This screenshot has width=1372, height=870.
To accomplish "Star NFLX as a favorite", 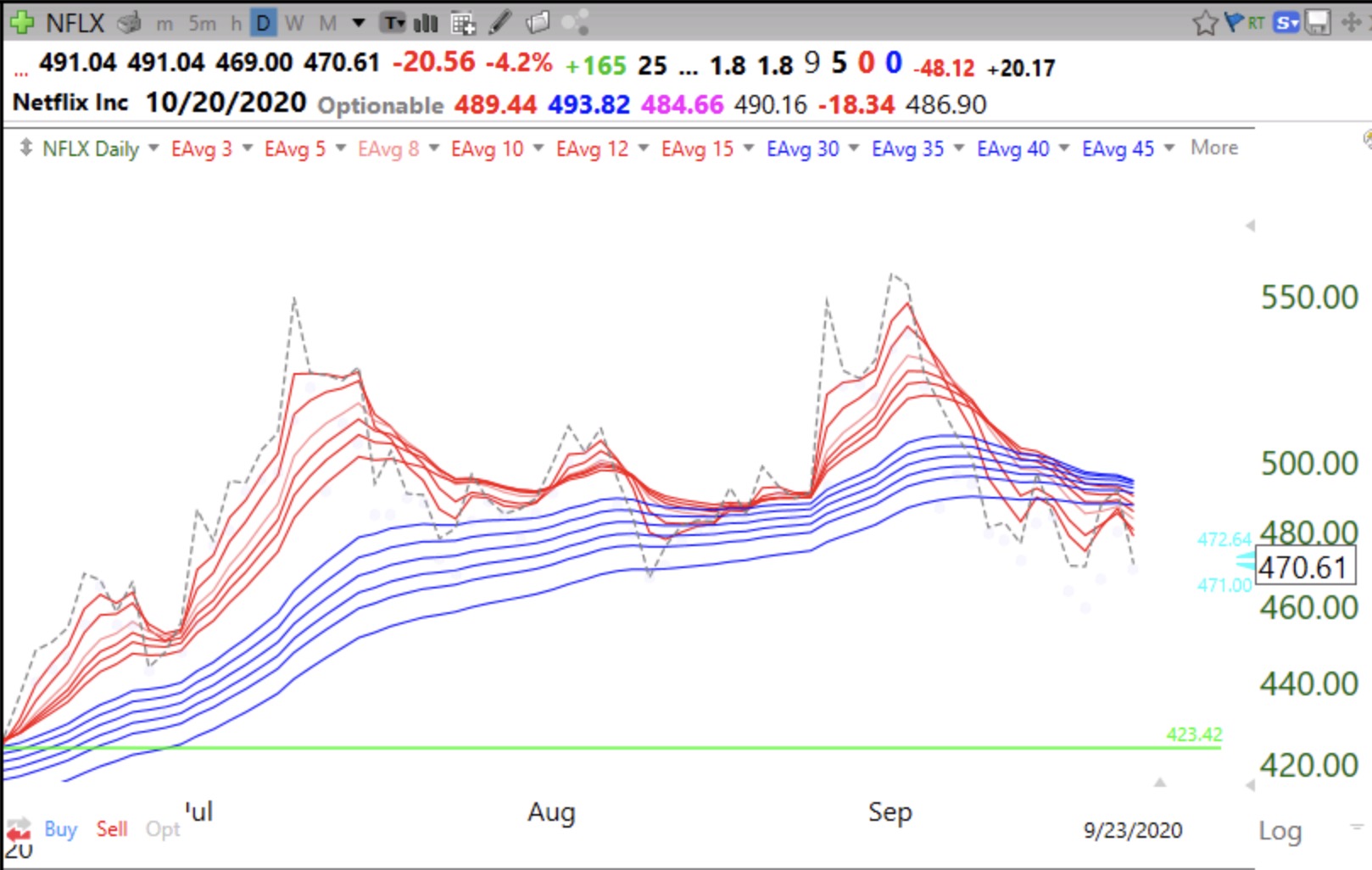I will pyautogui.click(x=1204, y=23).
